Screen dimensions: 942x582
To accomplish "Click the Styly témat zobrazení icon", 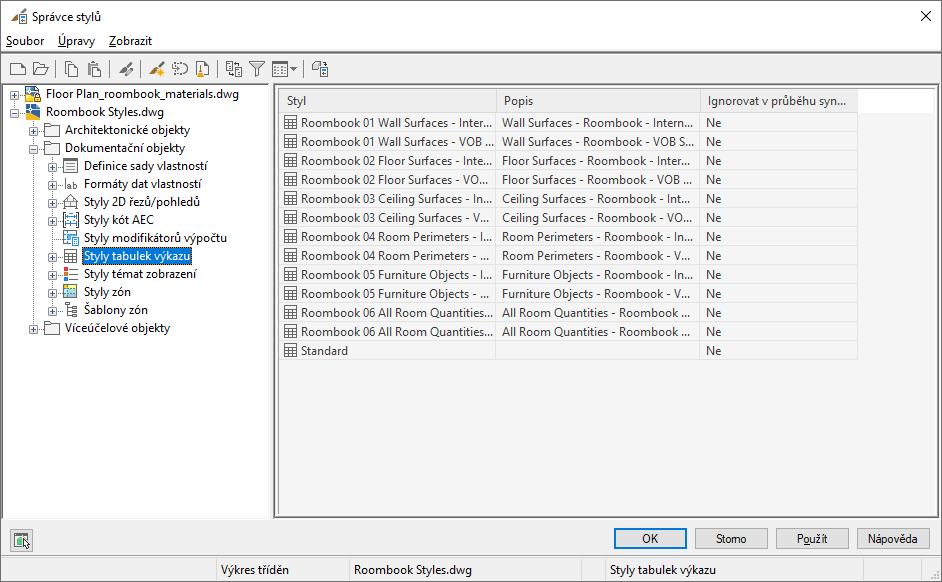I will [70, 274].
